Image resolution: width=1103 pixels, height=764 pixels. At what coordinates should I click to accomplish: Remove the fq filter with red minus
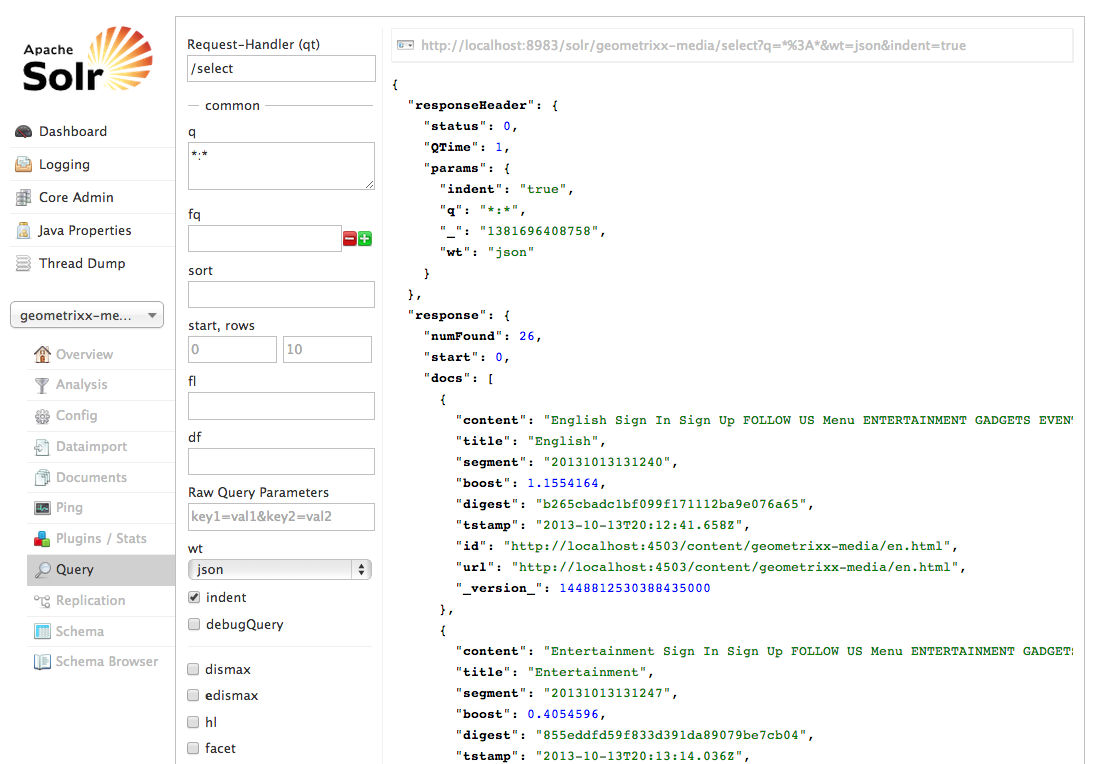(350, 238)
